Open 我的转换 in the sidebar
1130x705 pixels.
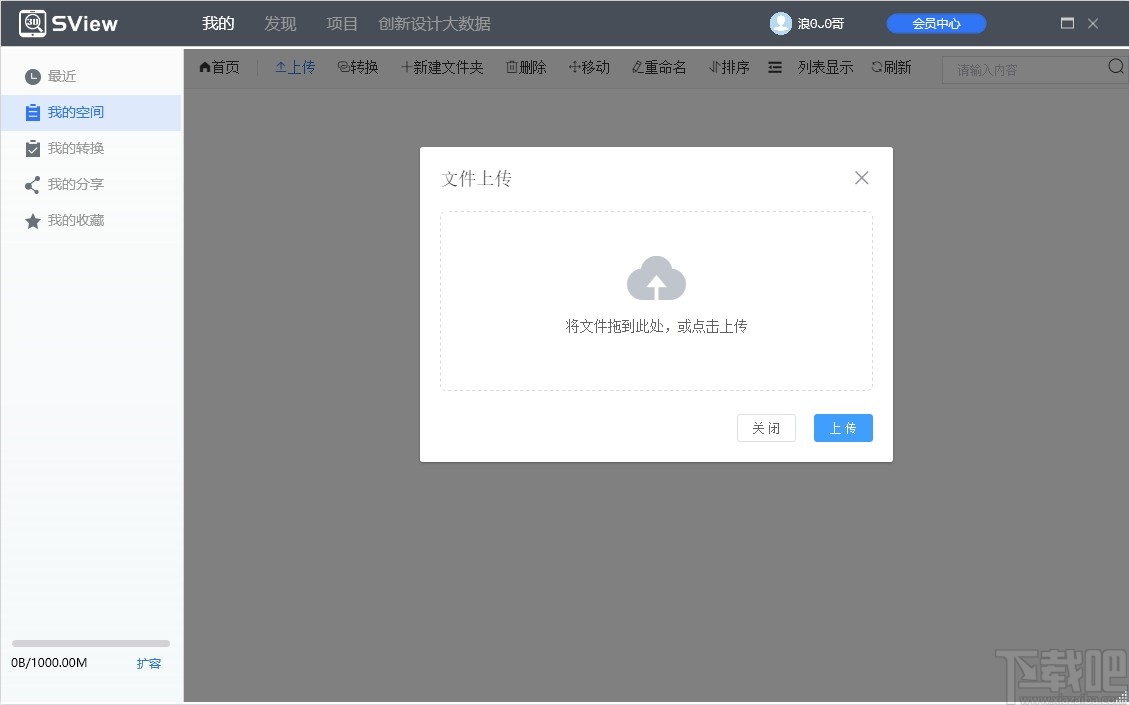[75, 148]
